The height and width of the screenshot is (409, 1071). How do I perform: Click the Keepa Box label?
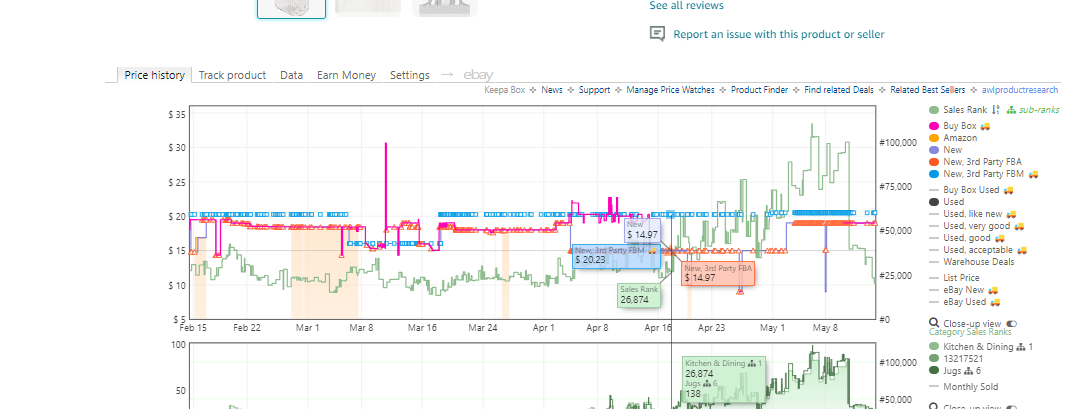coord(505,90)
